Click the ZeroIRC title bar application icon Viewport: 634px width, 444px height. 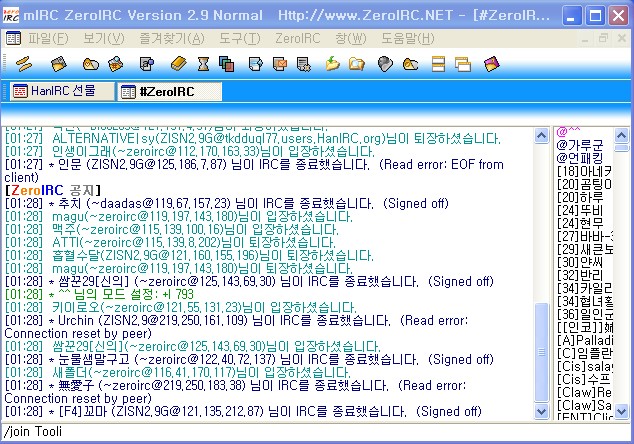[x=11, y=15]
